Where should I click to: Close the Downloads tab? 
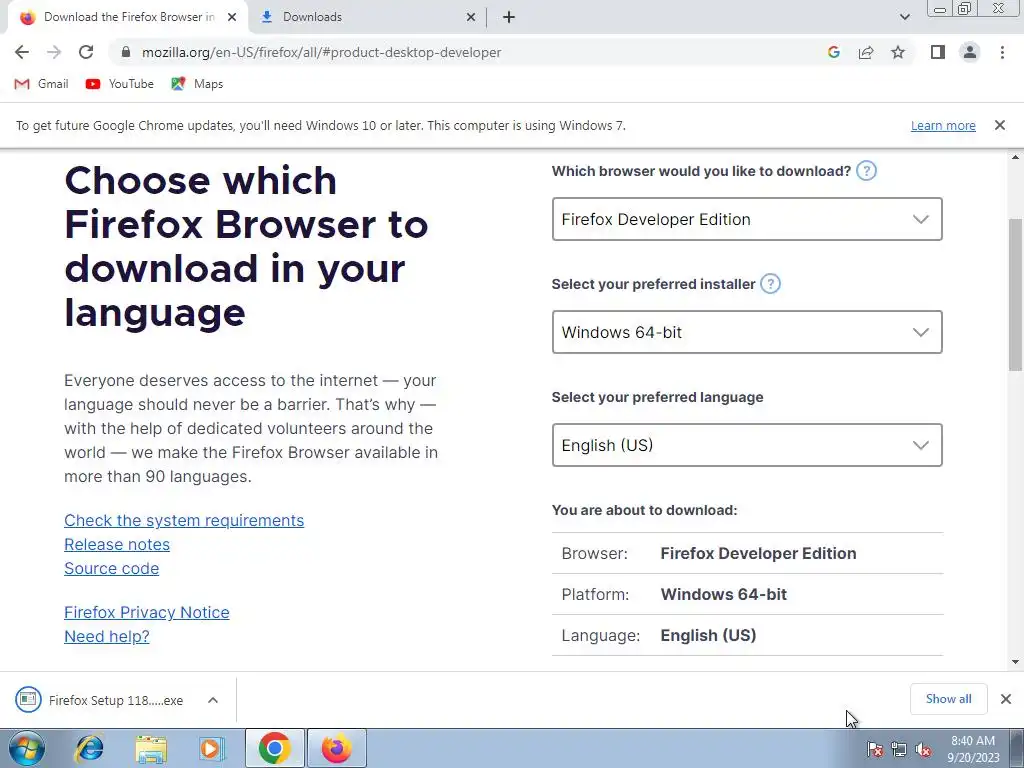coord(471,17)
